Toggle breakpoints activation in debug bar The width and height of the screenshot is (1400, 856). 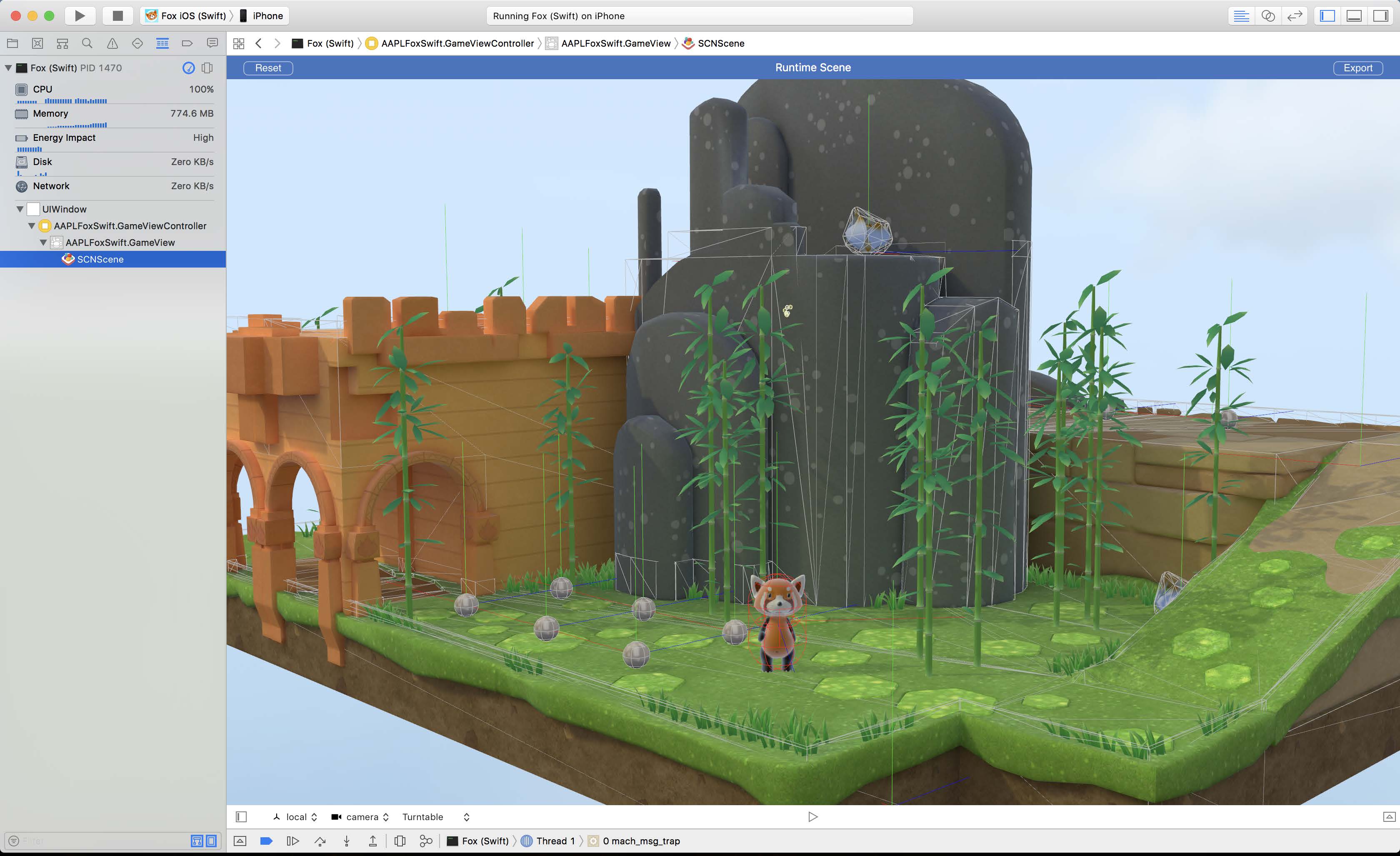tap(266, 841)
